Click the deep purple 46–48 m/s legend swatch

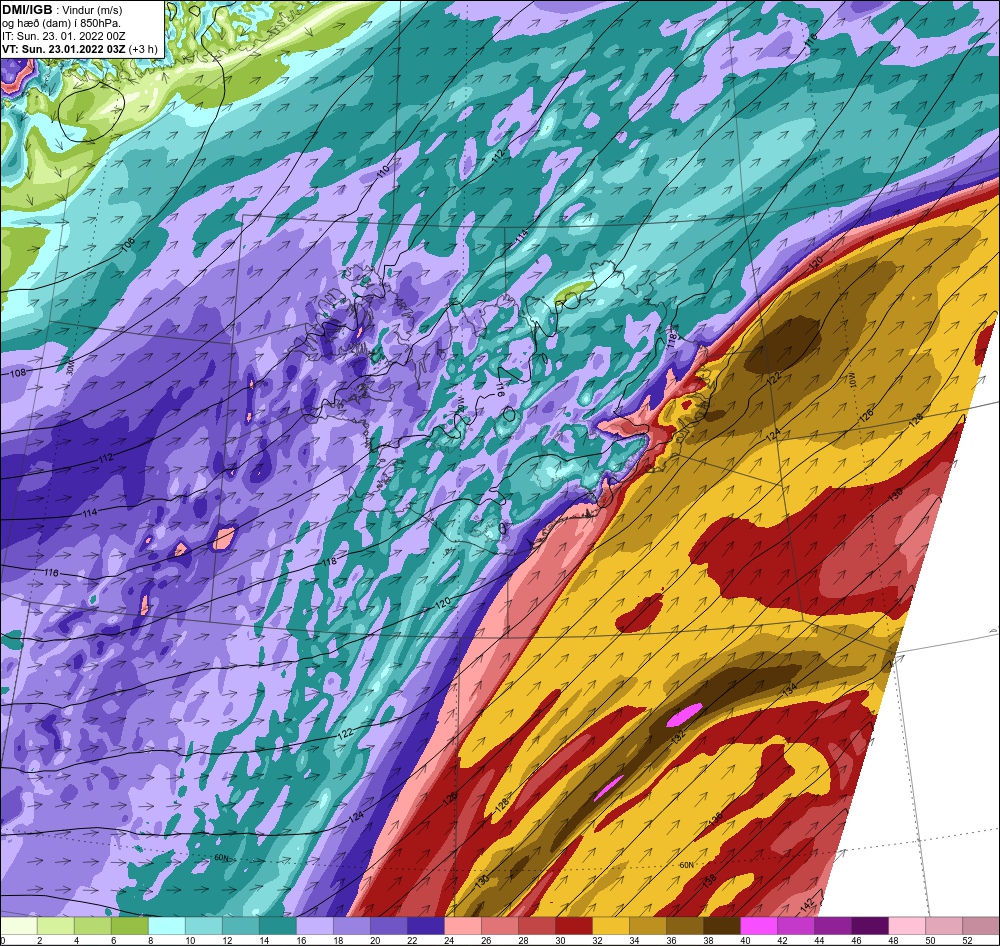point(871,926)
